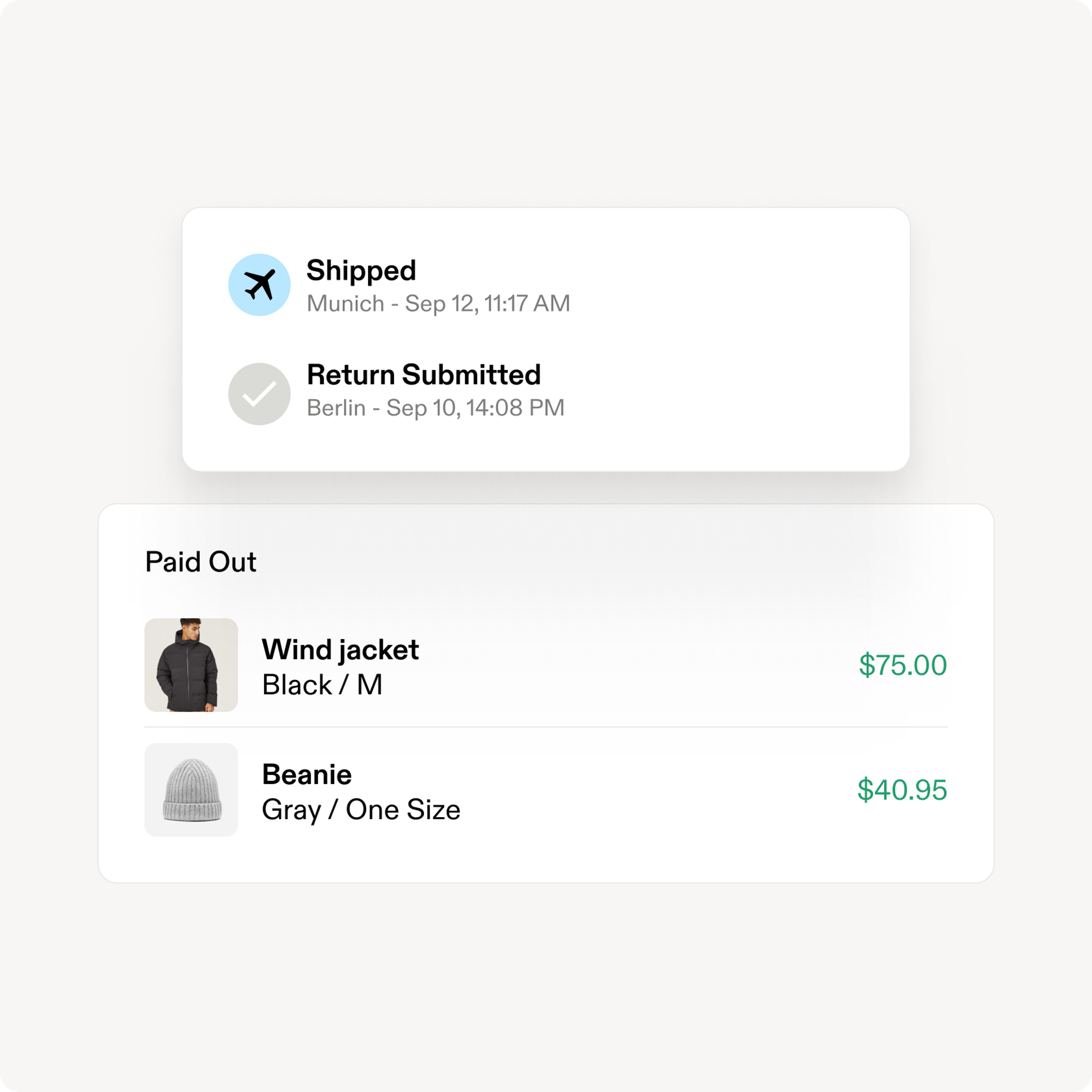Screen dimensions: 1092x1092
Task: Open the gray Beanie product thumbnail
Action: point(191,790)
